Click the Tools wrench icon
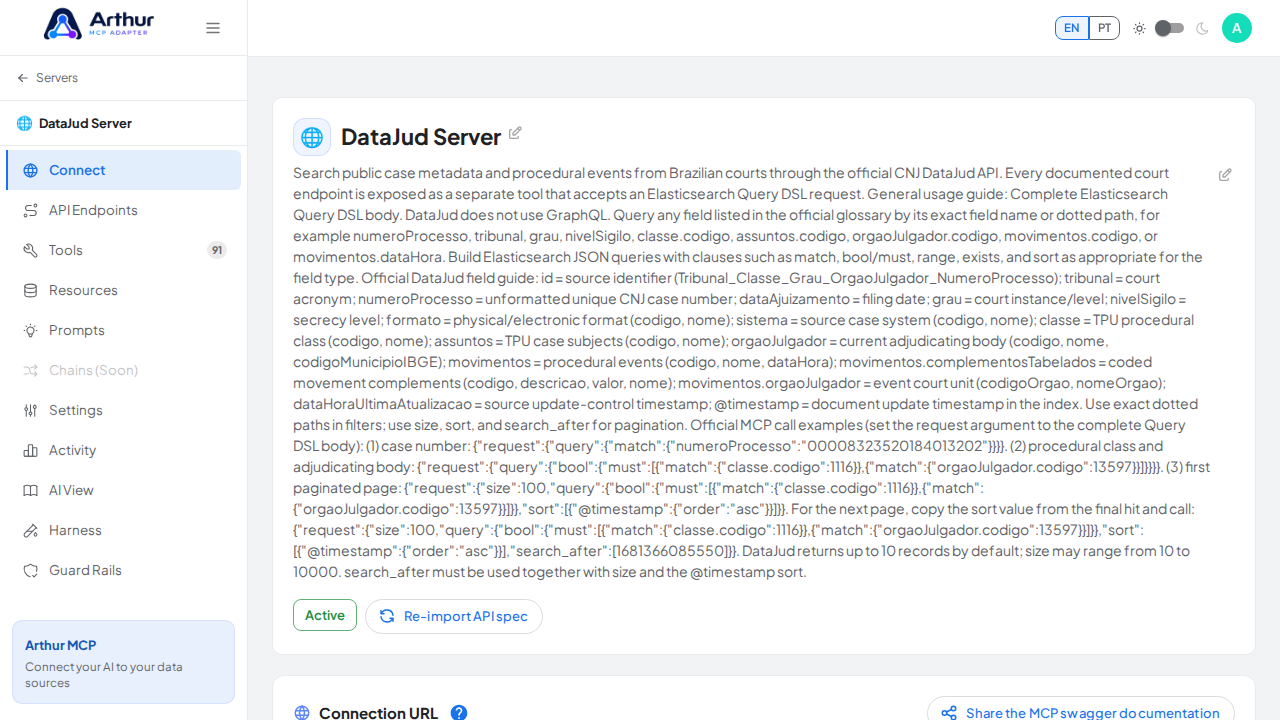 31,250
